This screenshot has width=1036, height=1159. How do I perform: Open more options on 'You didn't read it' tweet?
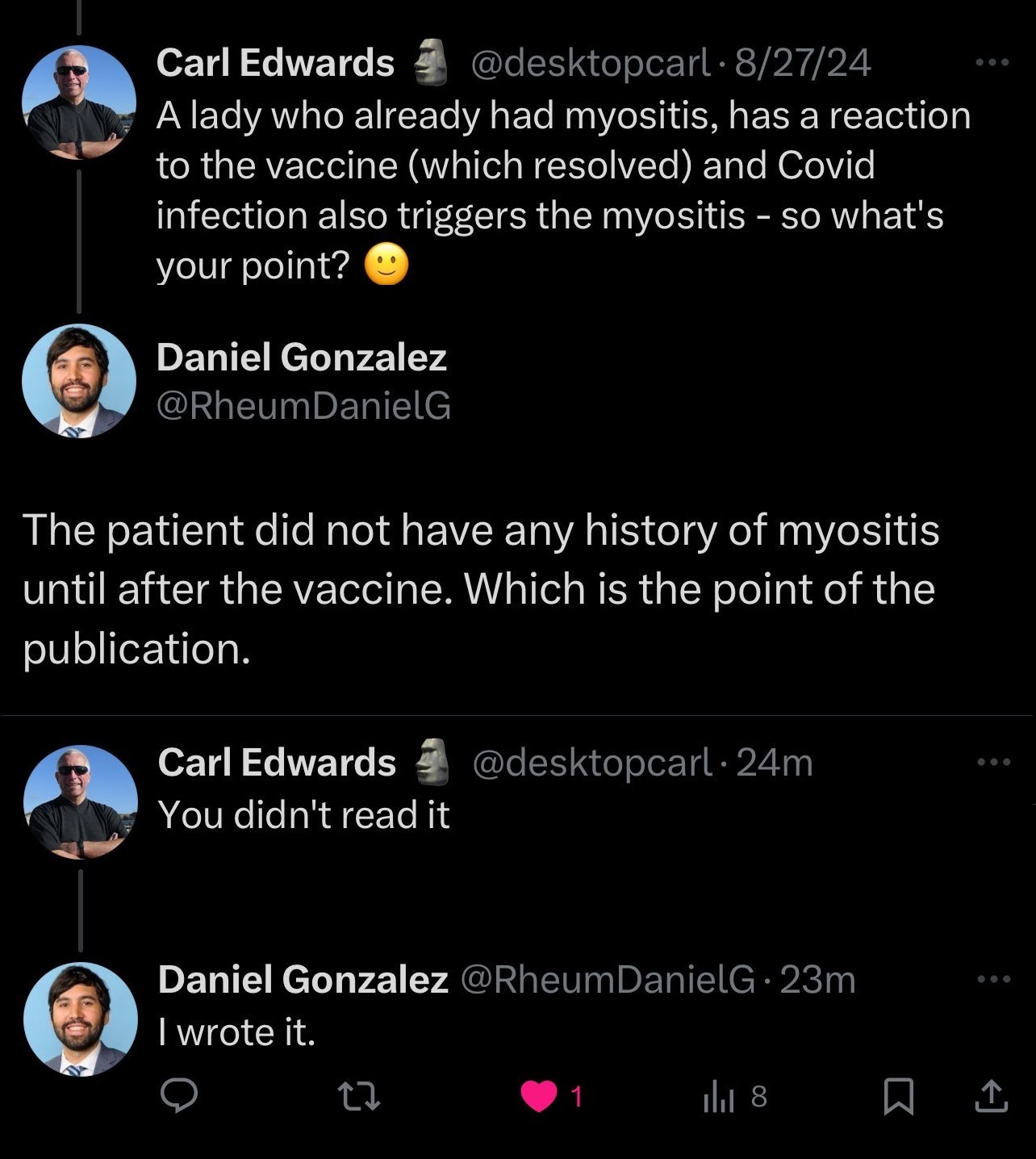click(992, 761)
